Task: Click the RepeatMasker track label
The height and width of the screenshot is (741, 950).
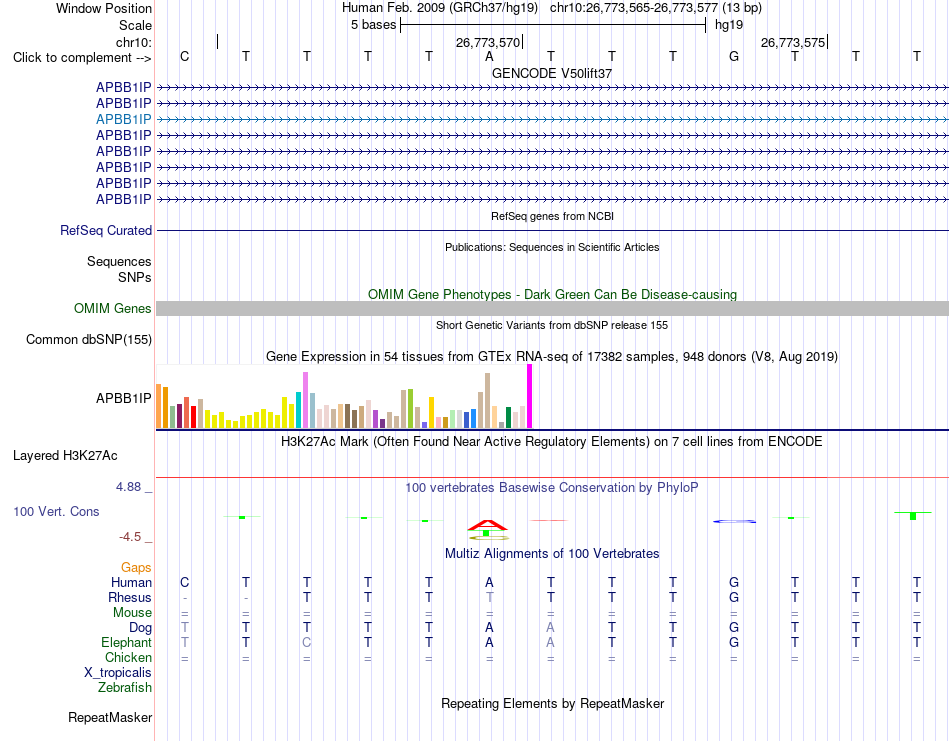Action: pyautogui.click(x=110, y=717)
